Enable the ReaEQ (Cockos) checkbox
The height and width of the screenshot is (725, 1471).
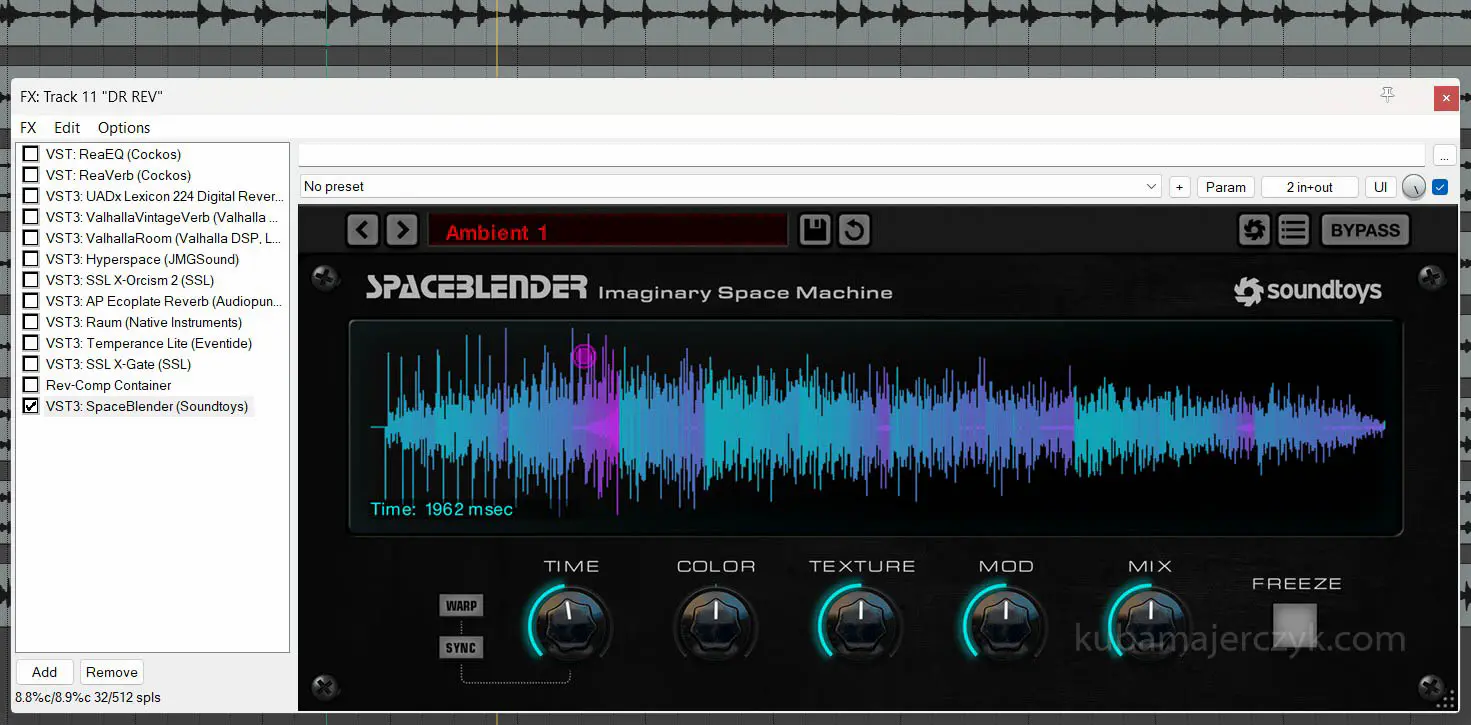coord(31,154)
